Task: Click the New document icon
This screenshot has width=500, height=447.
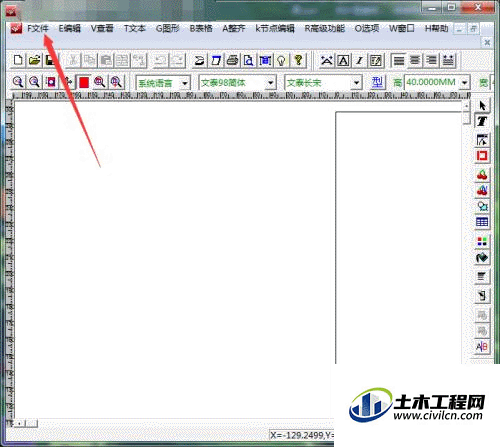Action: (18, 60)
